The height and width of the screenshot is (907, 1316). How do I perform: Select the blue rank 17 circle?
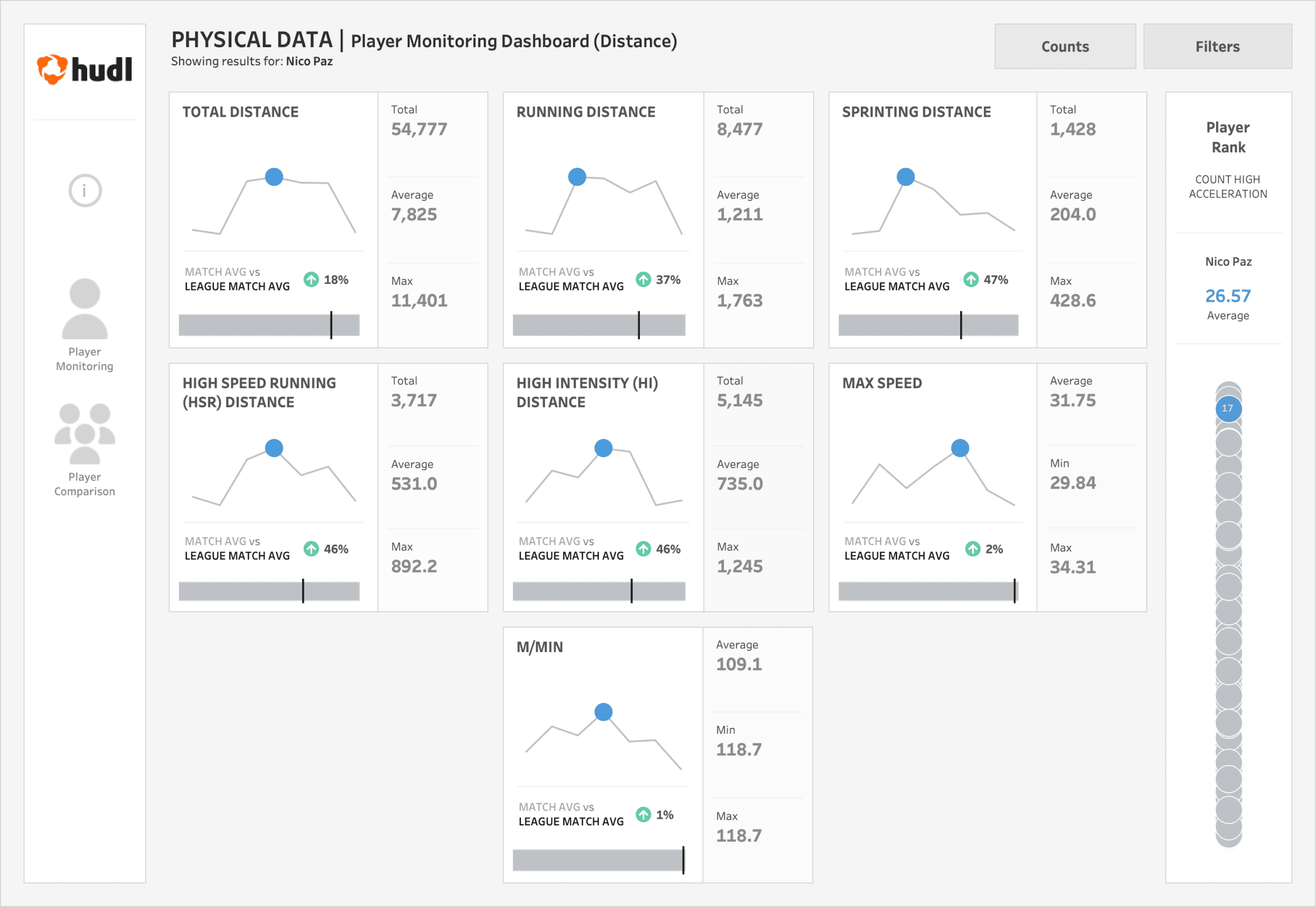coord(1228,409)
